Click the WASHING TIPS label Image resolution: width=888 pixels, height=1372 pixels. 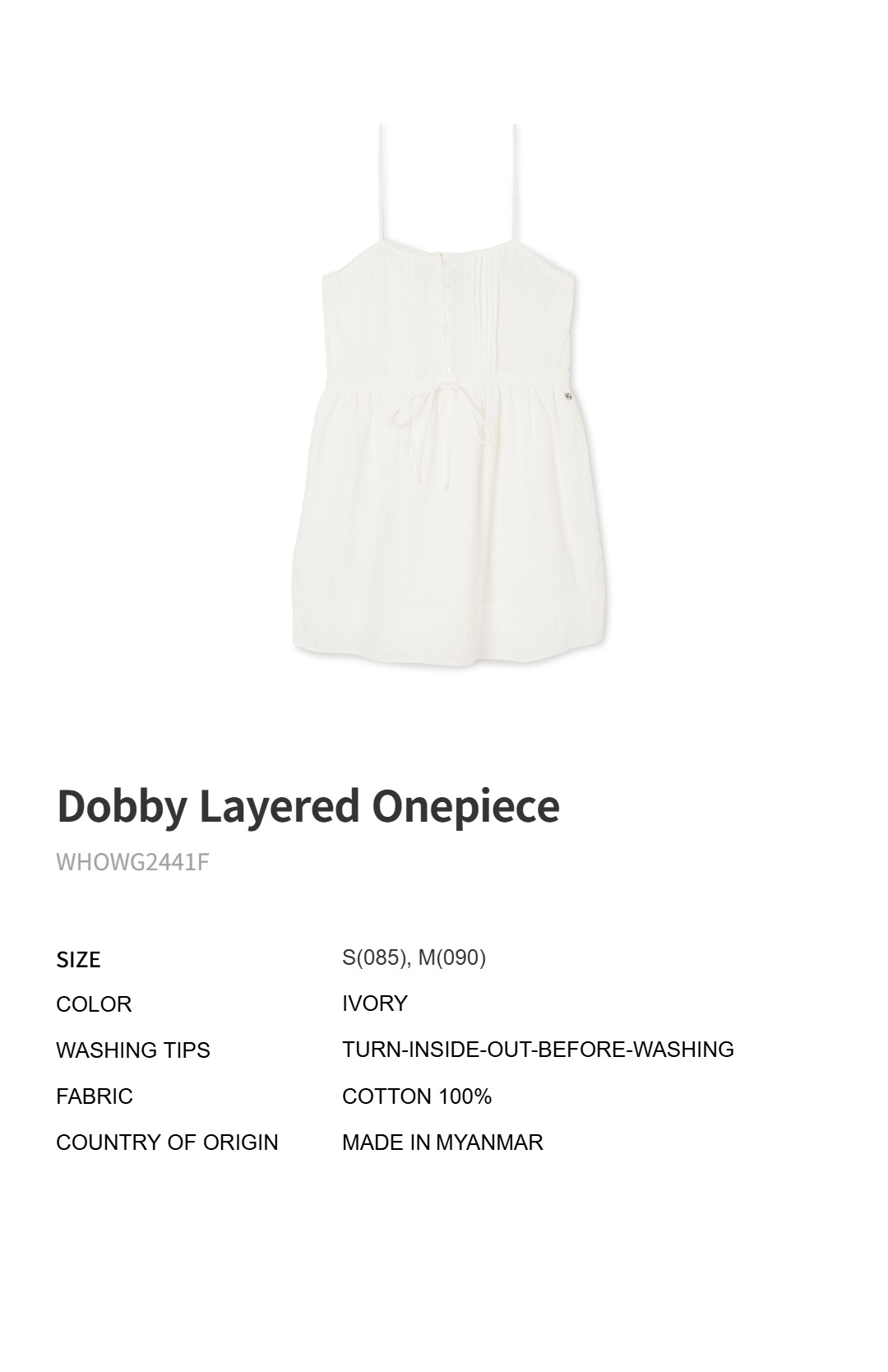click(x=133, y=1050)
